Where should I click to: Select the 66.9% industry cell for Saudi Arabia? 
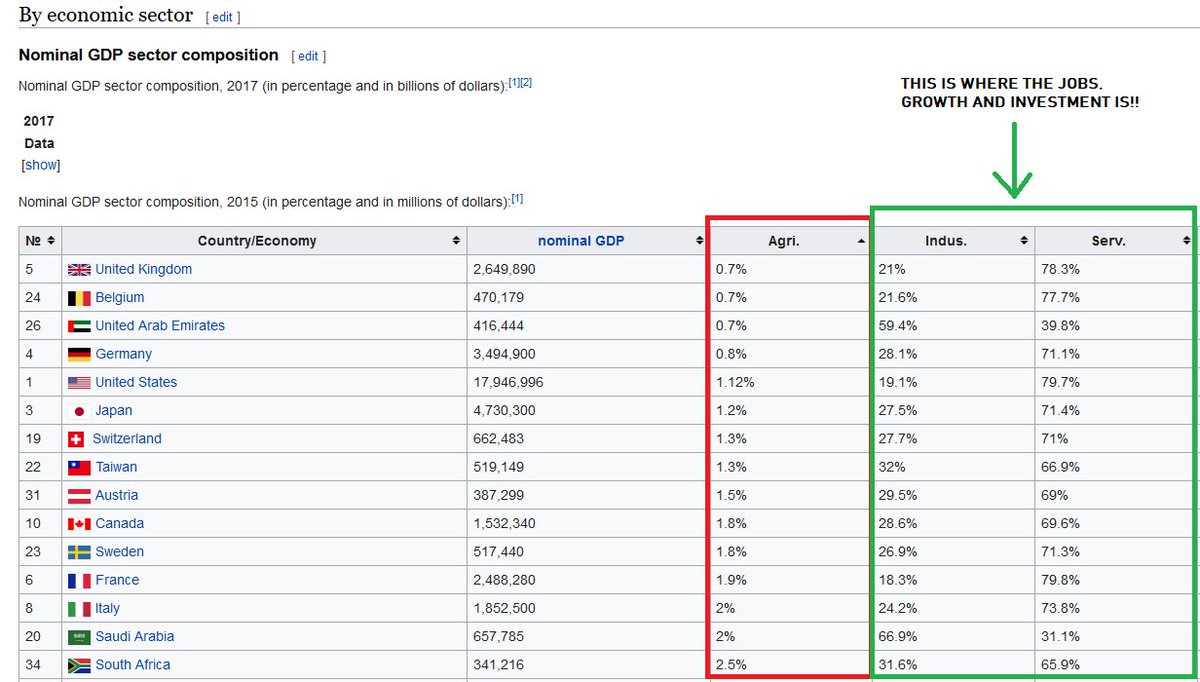click(954, 637)
